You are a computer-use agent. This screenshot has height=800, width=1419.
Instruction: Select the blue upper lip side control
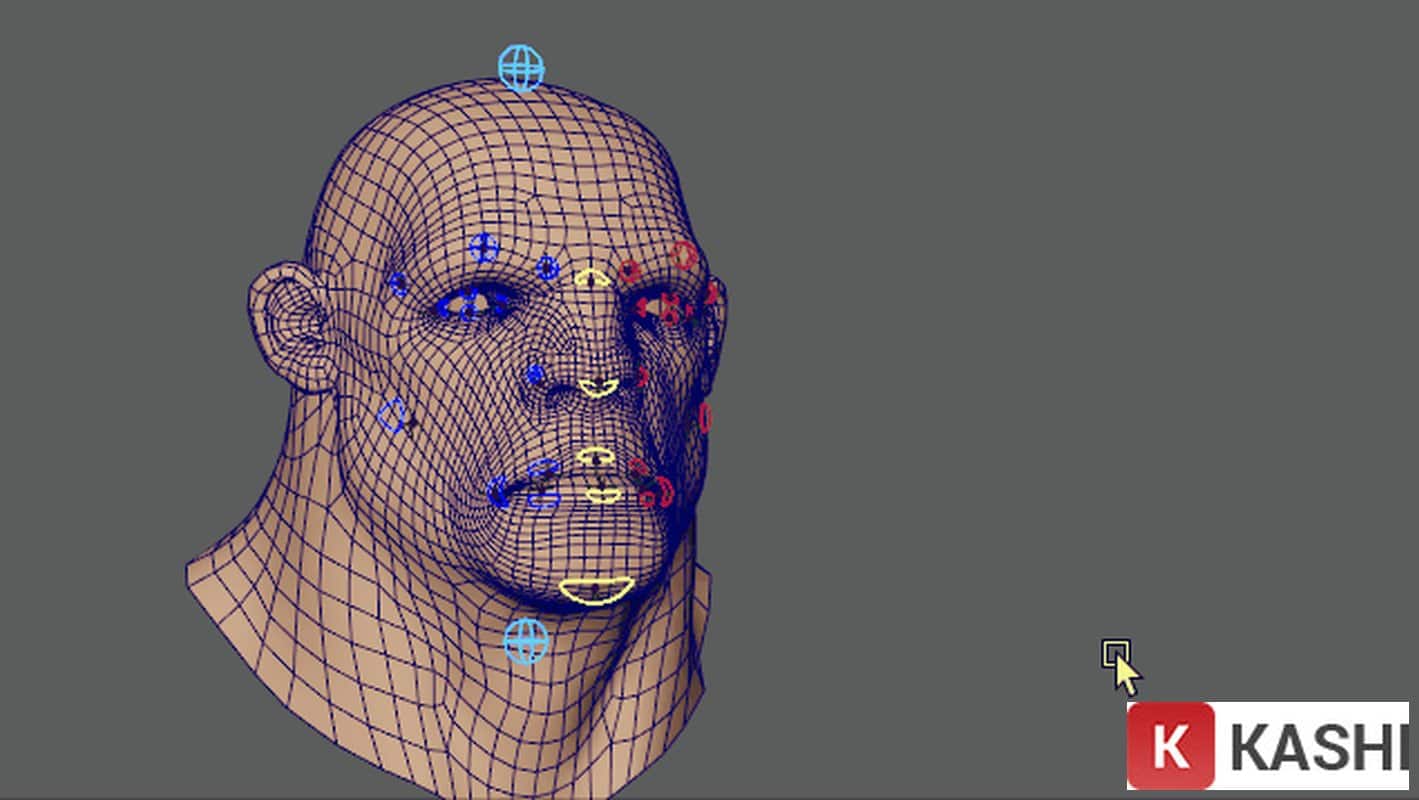[543, 470]
